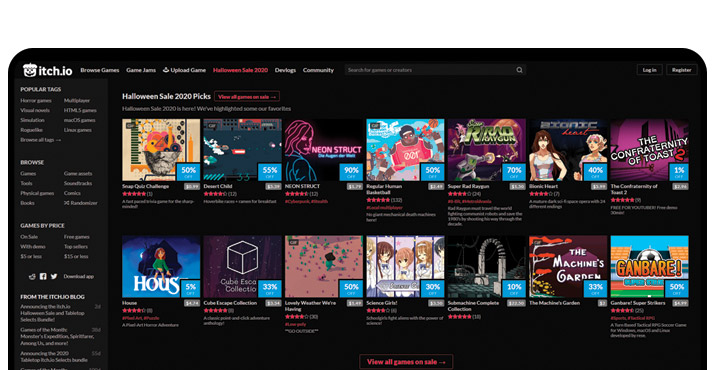
Task: Filter games On Sale
Action: [29, 237]
